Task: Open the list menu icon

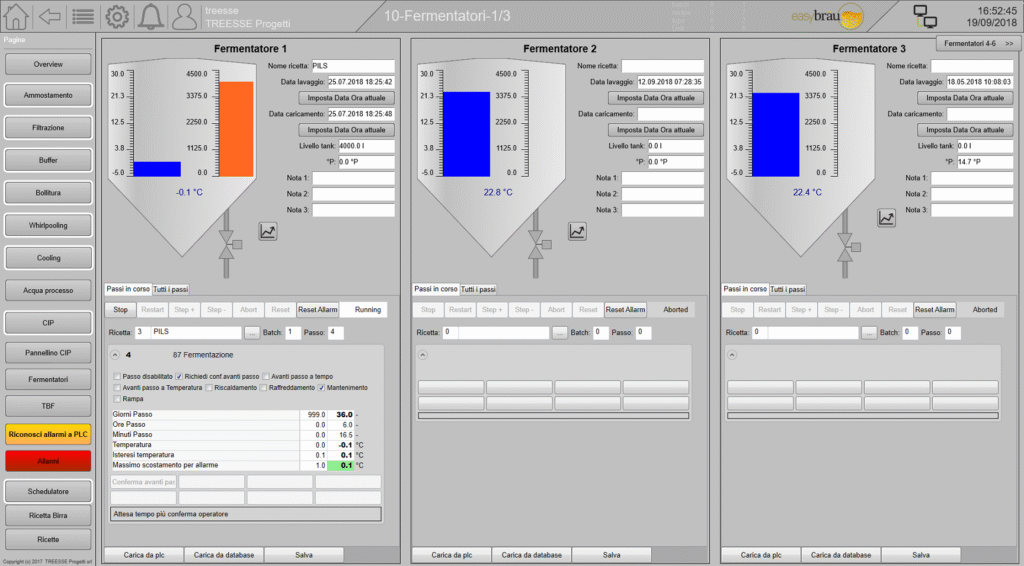Action: pyautogui.click(x=84, y=16)
